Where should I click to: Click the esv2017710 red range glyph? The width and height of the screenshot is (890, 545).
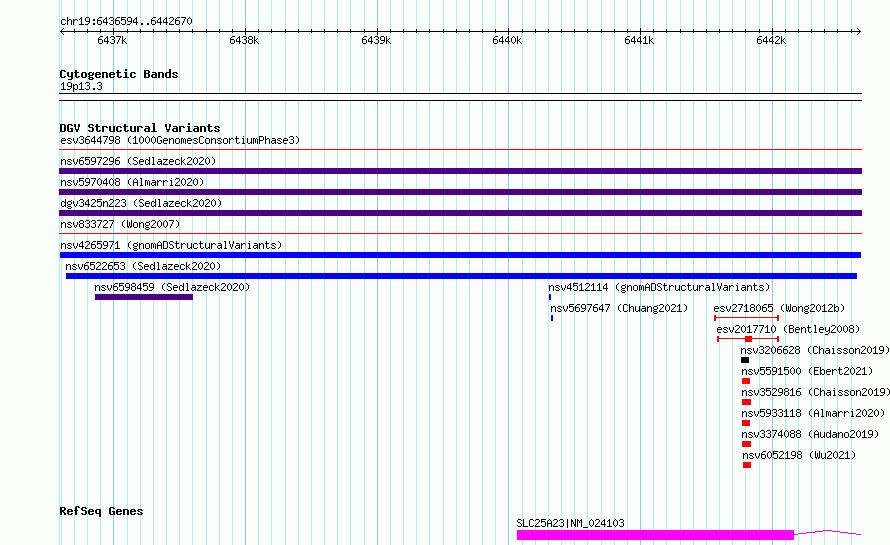click(748, 339)
